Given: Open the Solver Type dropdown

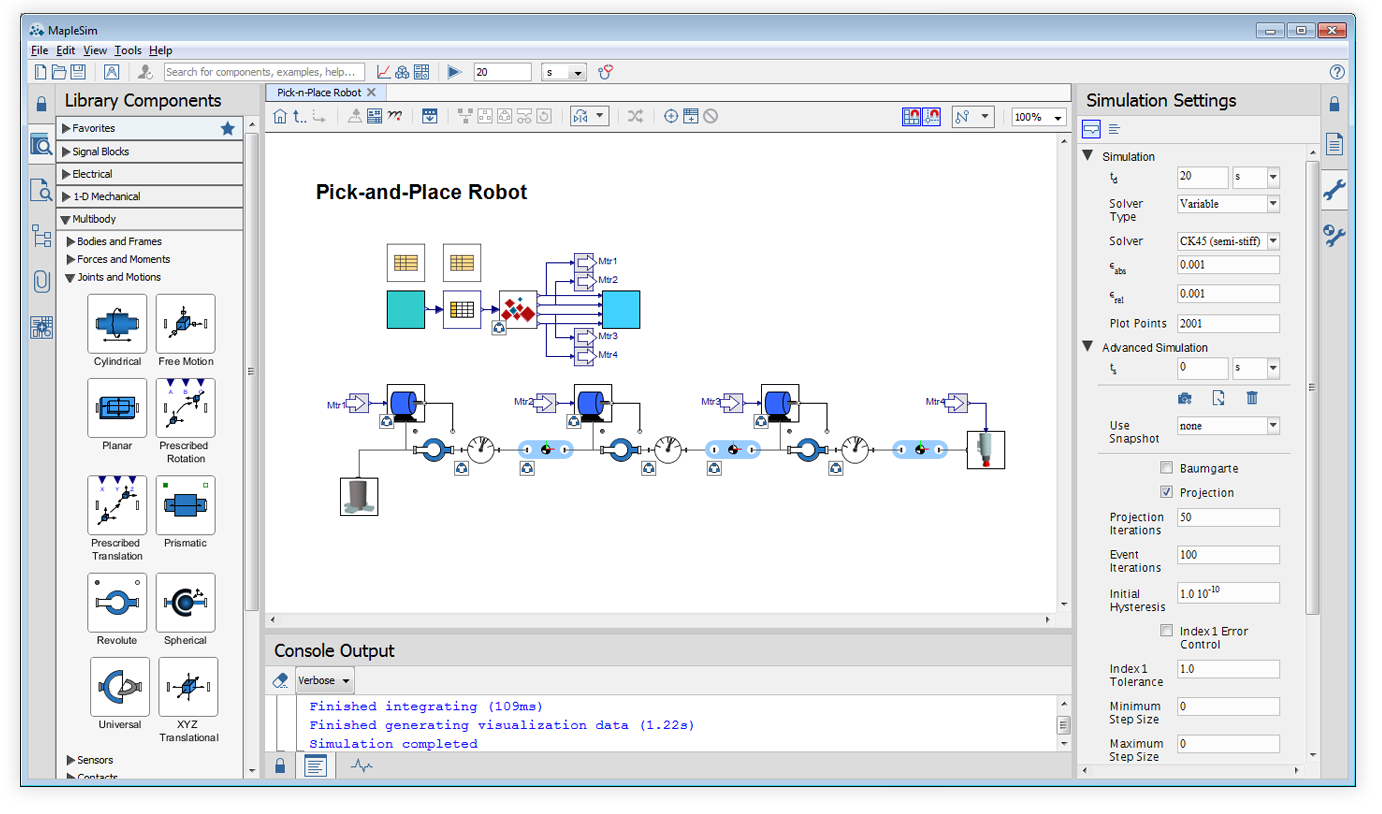Looking at the screenshot, I should point(1228,204).
